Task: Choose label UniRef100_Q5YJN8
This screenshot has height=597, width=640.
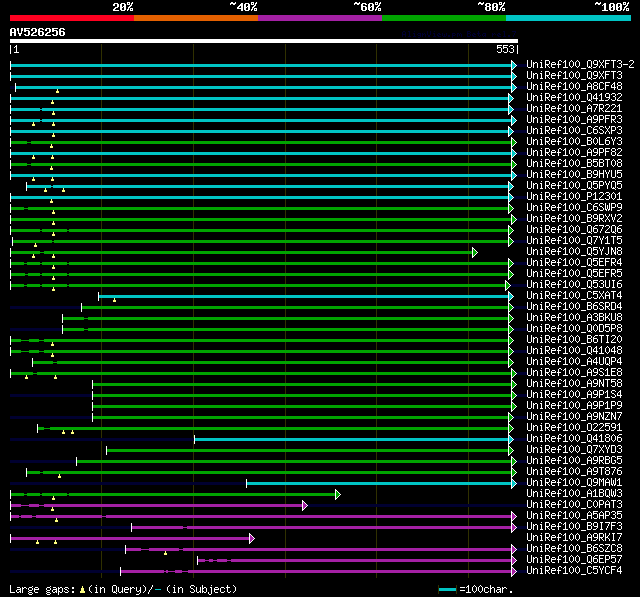Action: 574,252
